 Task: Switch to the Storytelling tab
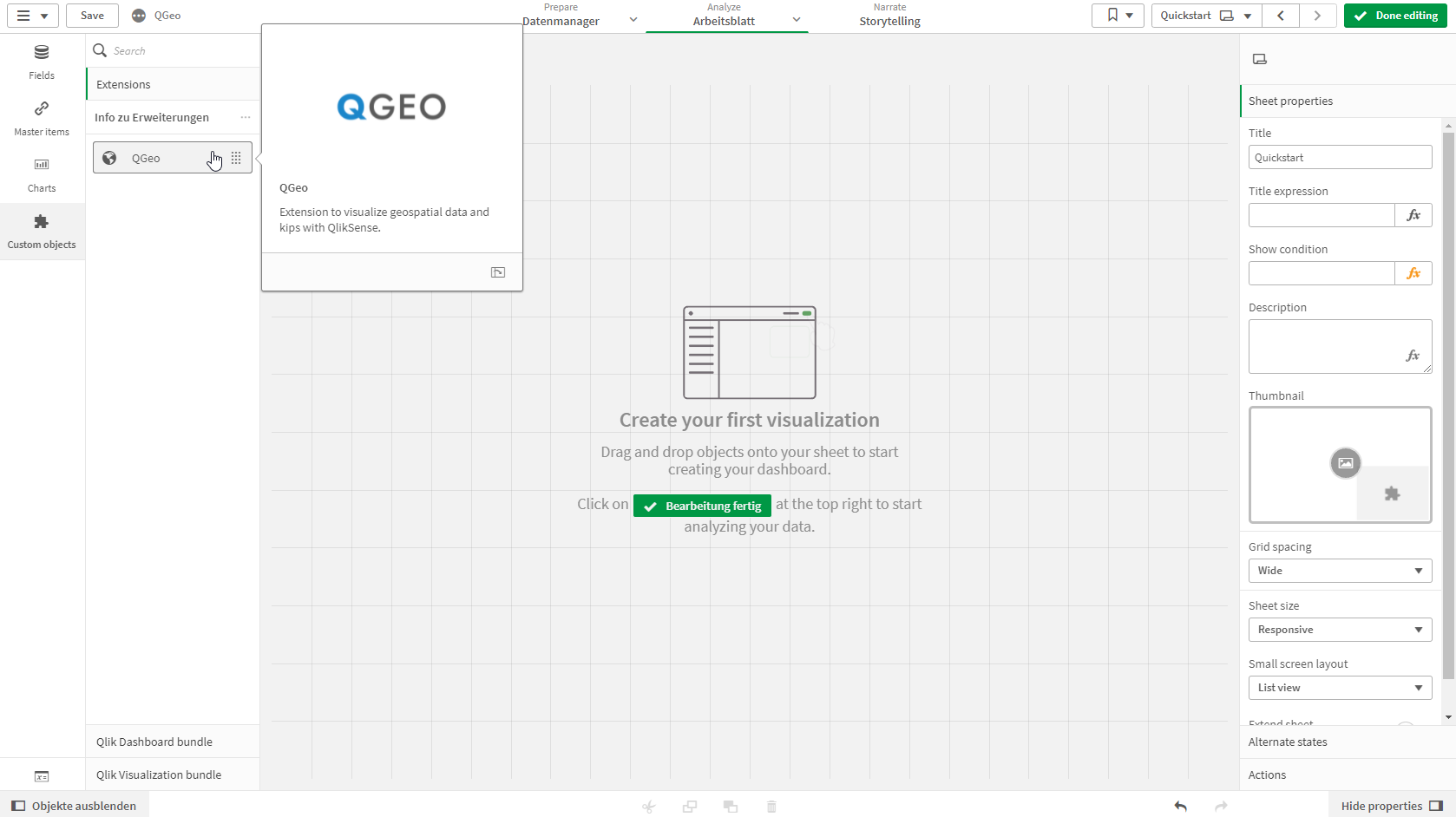click(x=889, y=16)
